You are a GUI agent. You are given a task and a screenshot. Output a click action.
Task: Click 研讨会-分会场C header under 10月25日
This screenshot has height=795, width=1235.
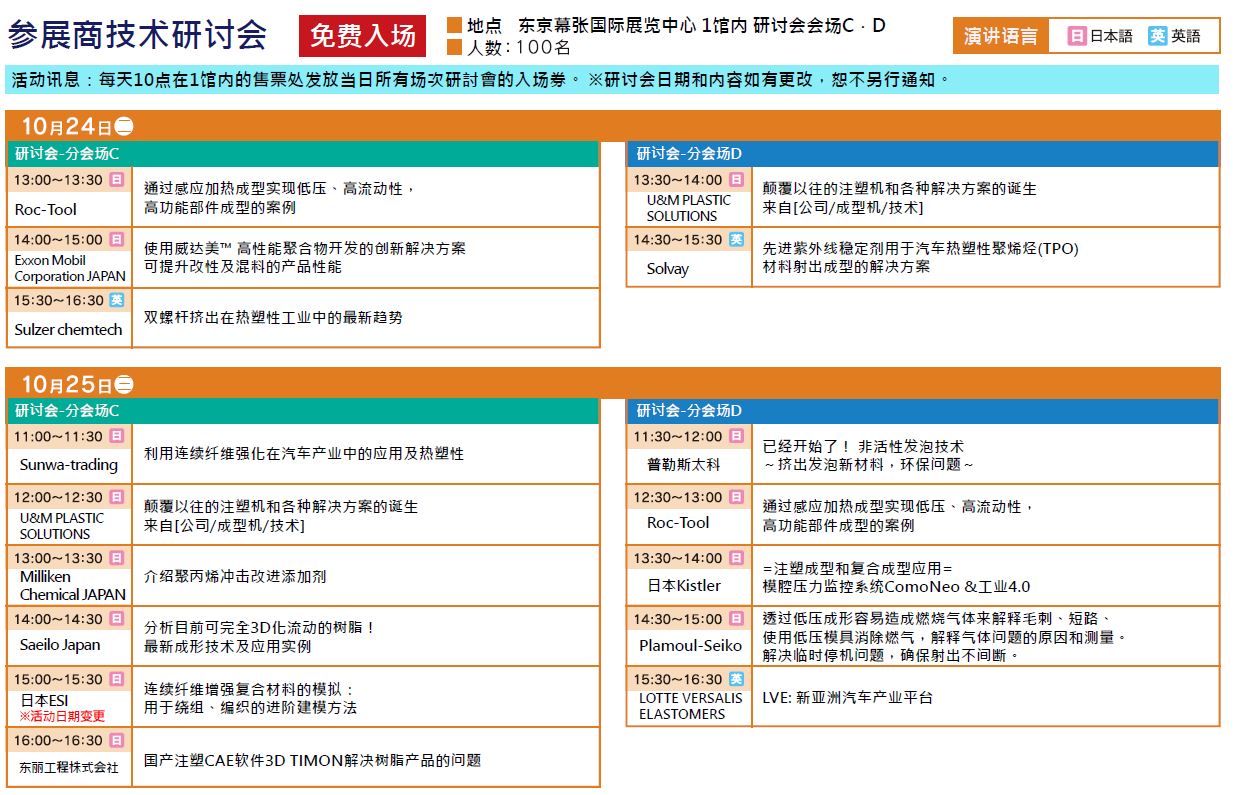click(304, 410)
